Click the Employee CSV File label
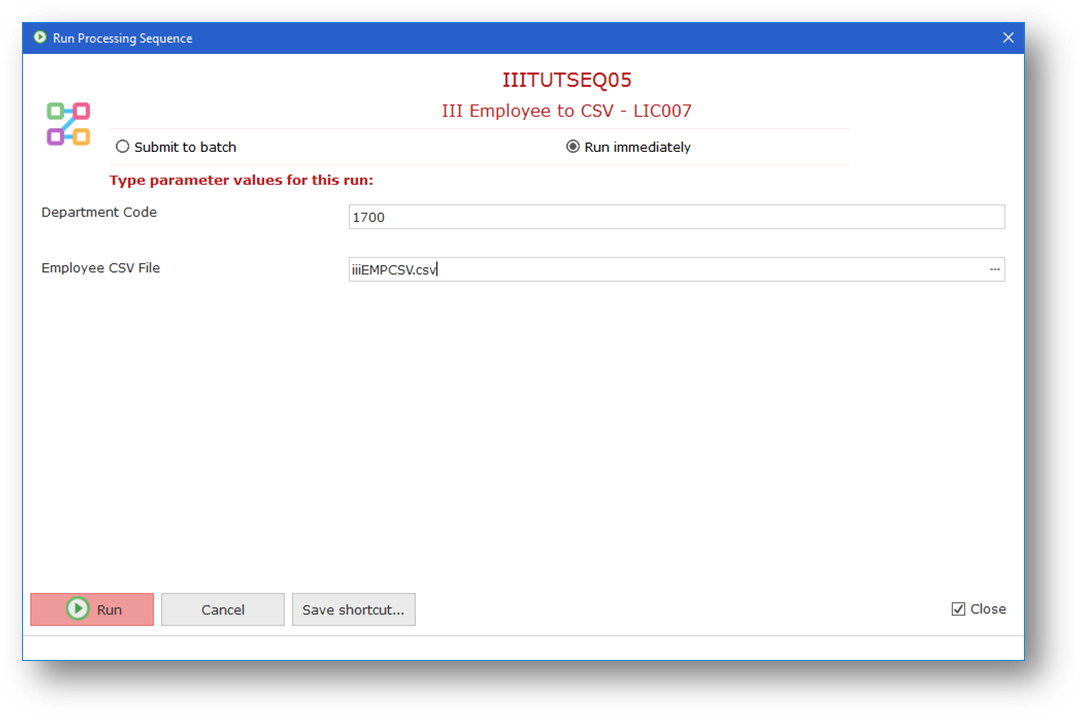 [101, 268]
